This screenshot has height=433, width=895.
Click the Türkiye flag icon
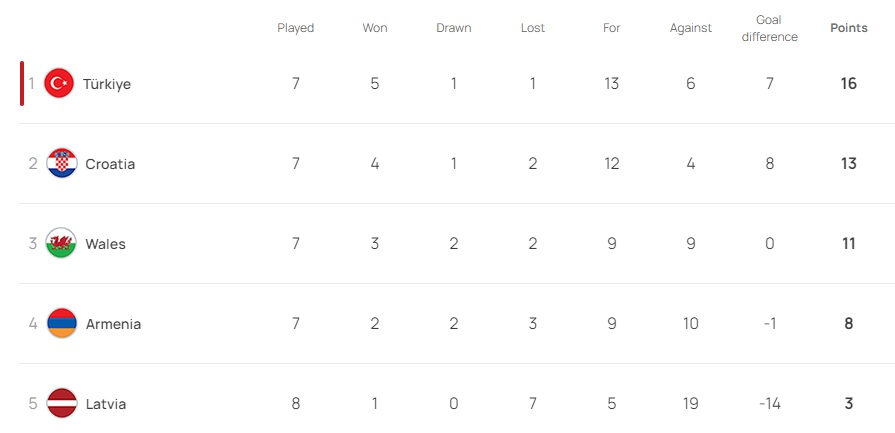(60, 84)
